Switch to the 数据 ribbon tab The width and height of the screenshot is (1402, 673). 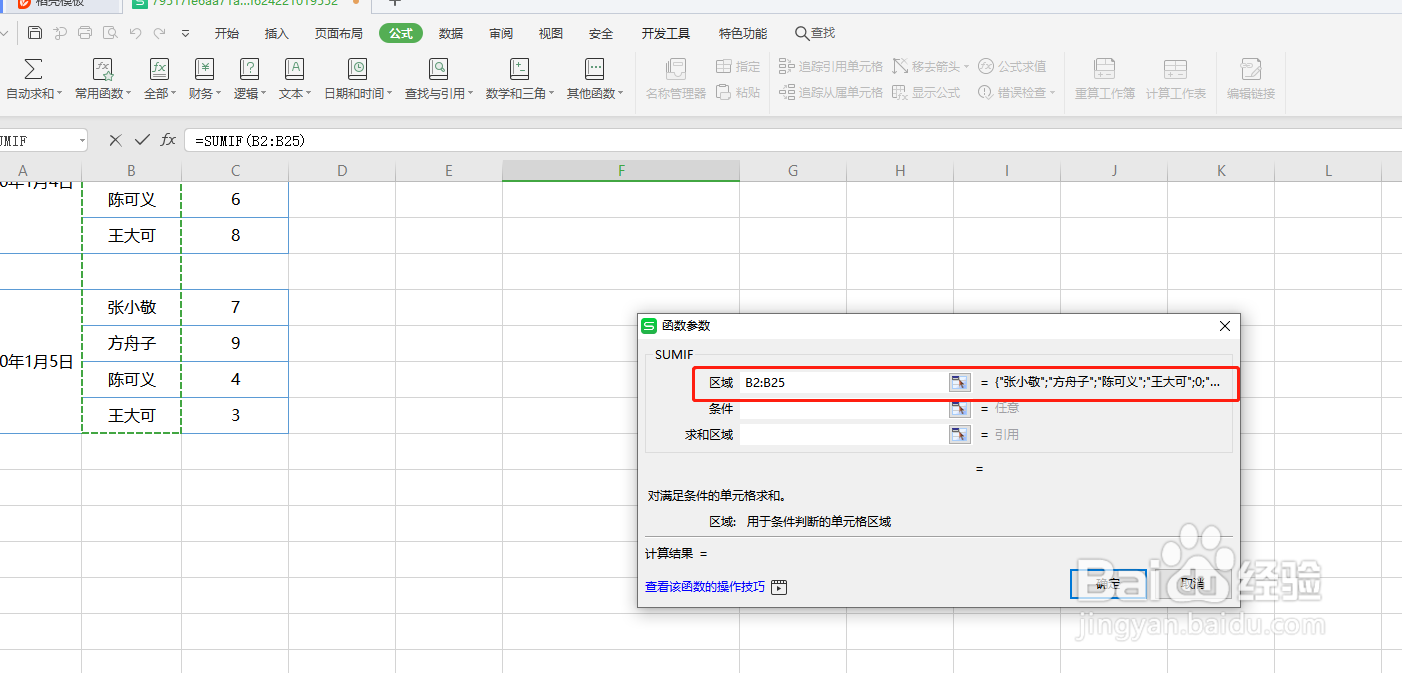click(451, 33)
